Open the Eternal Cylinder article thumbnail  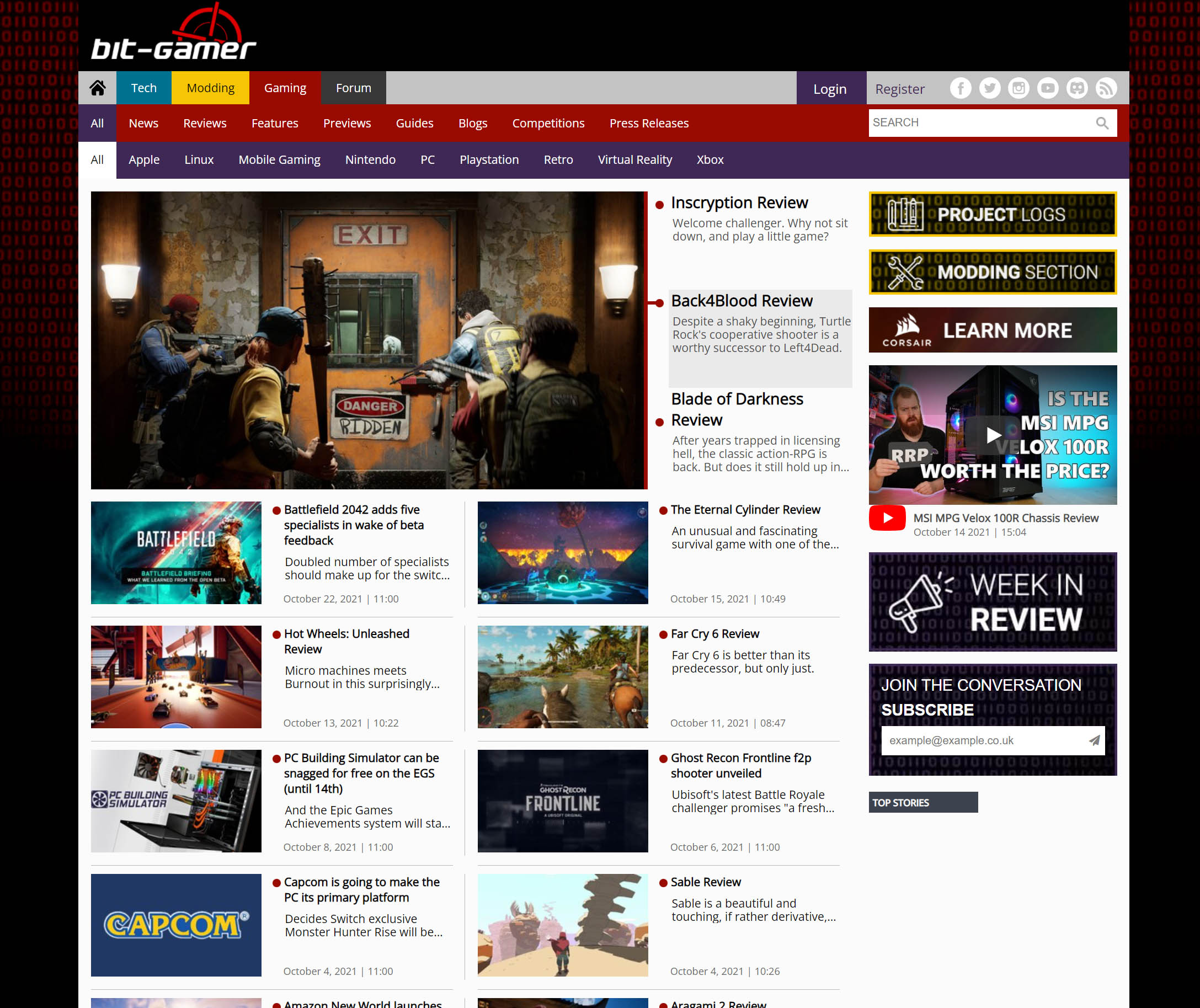point(563,553)
